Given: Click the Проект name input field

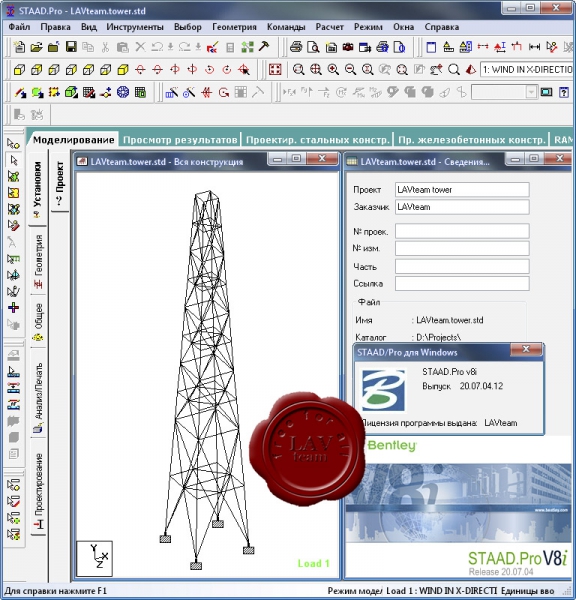Looking at the screenshot, I should pos(462,189).
